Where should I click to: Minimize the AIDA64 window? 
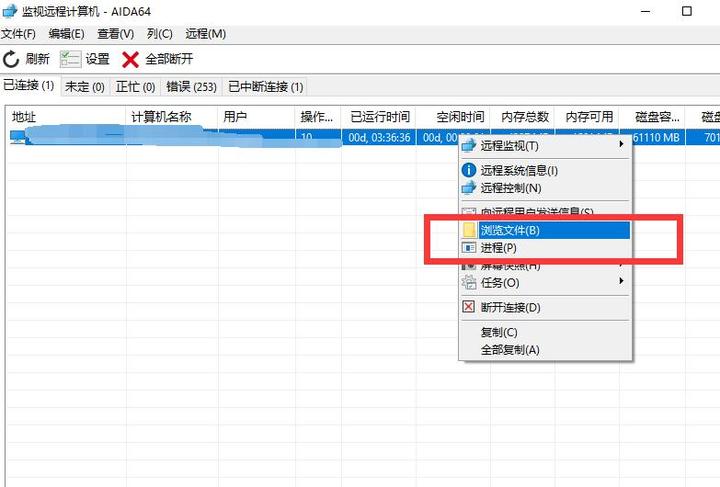tap(646, 11)
